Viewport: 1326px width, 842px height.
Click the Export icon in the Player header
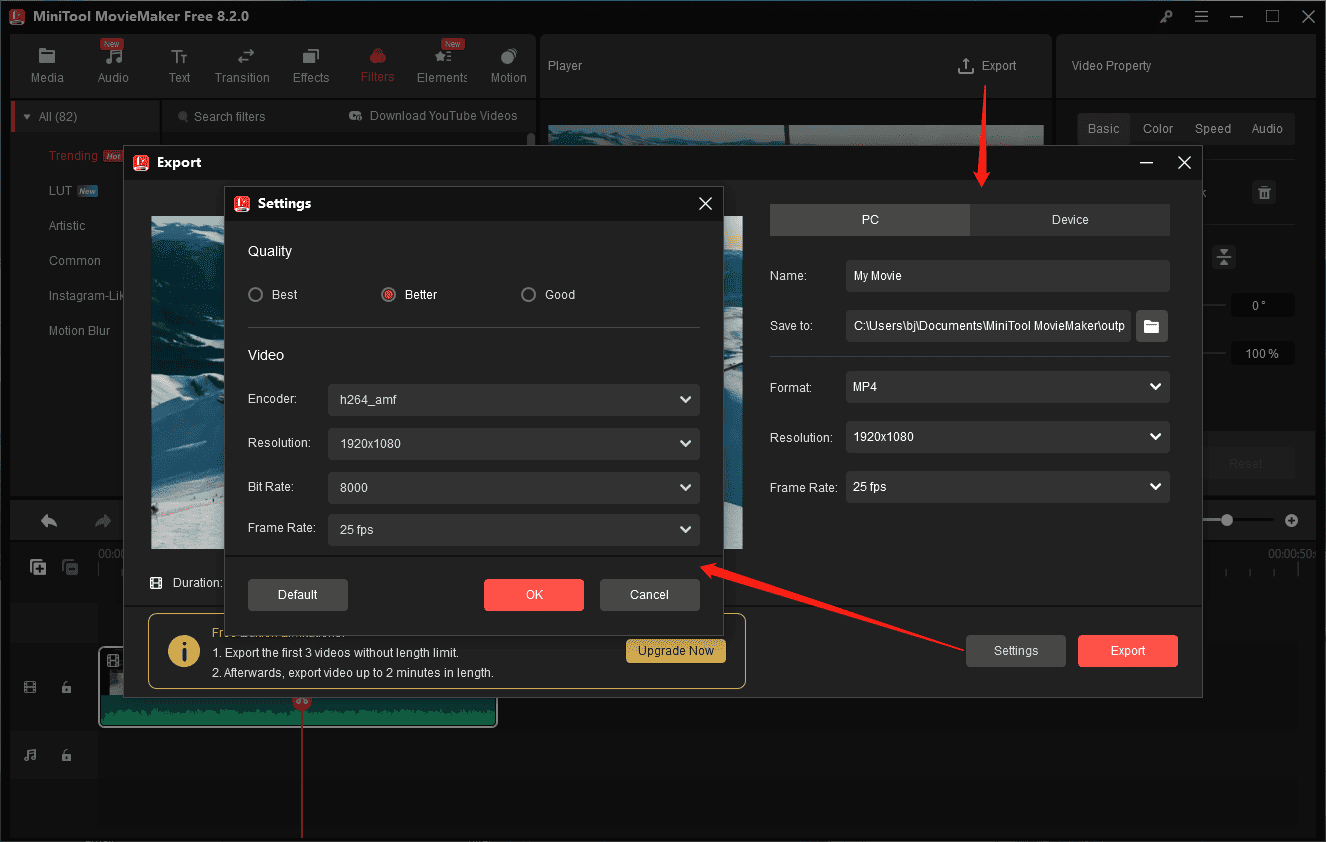click(966, 66)
